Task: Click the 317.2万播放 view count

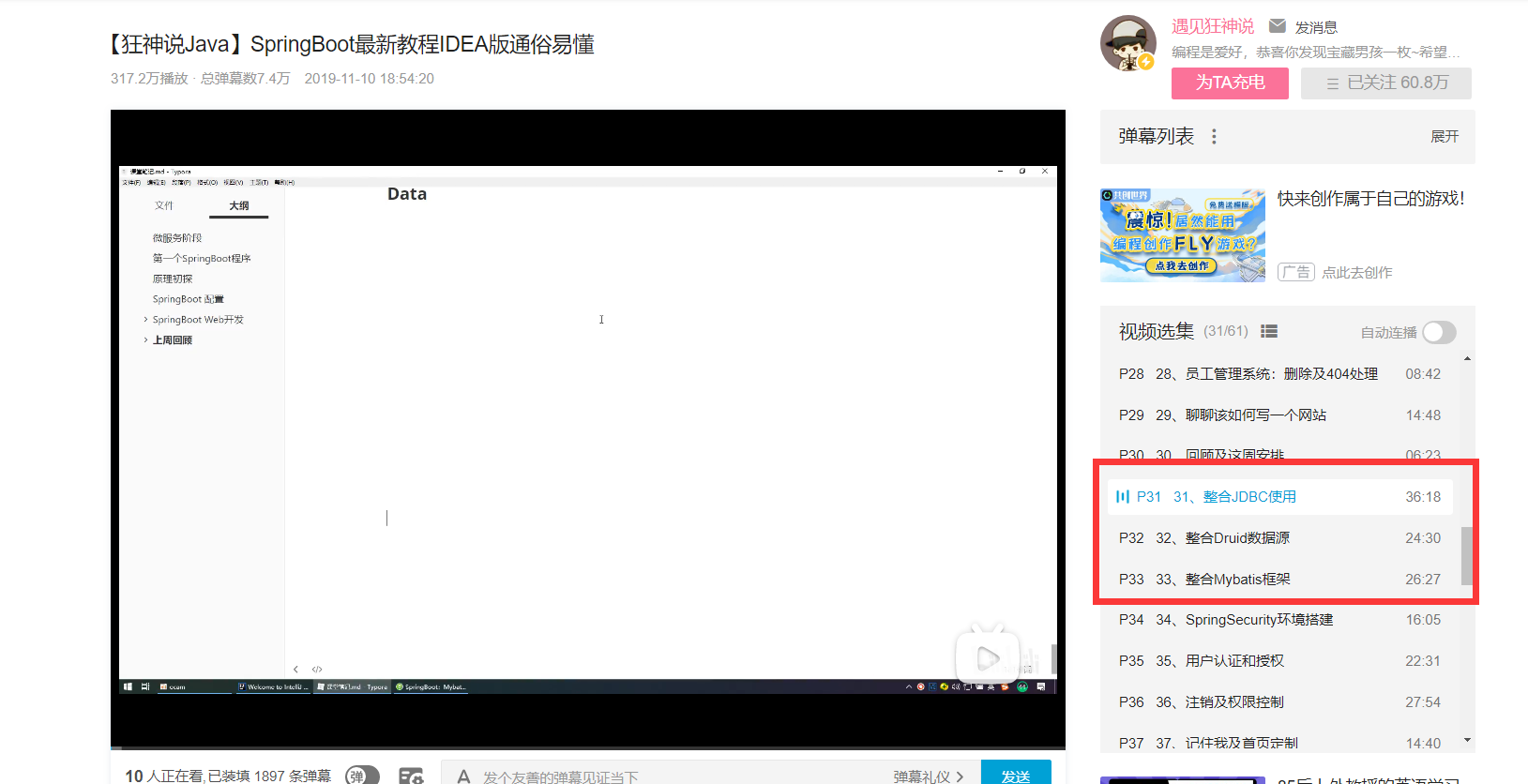Action: pyautogui.click(x=149, y=79)
